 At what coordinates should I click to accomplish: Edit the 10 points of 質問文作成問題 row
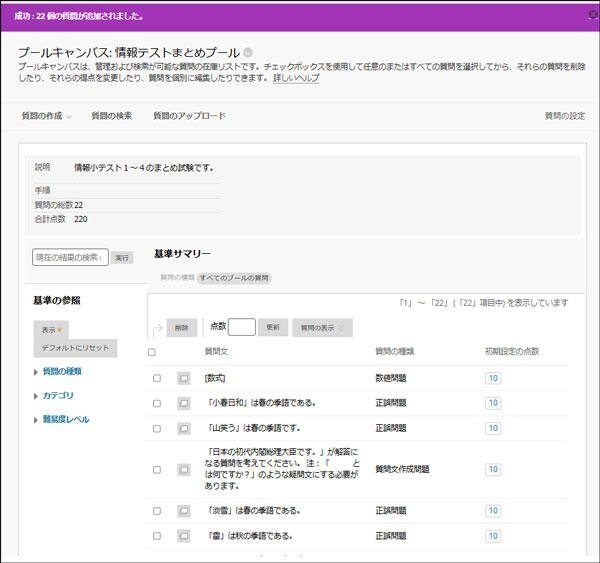click(493, 469)
